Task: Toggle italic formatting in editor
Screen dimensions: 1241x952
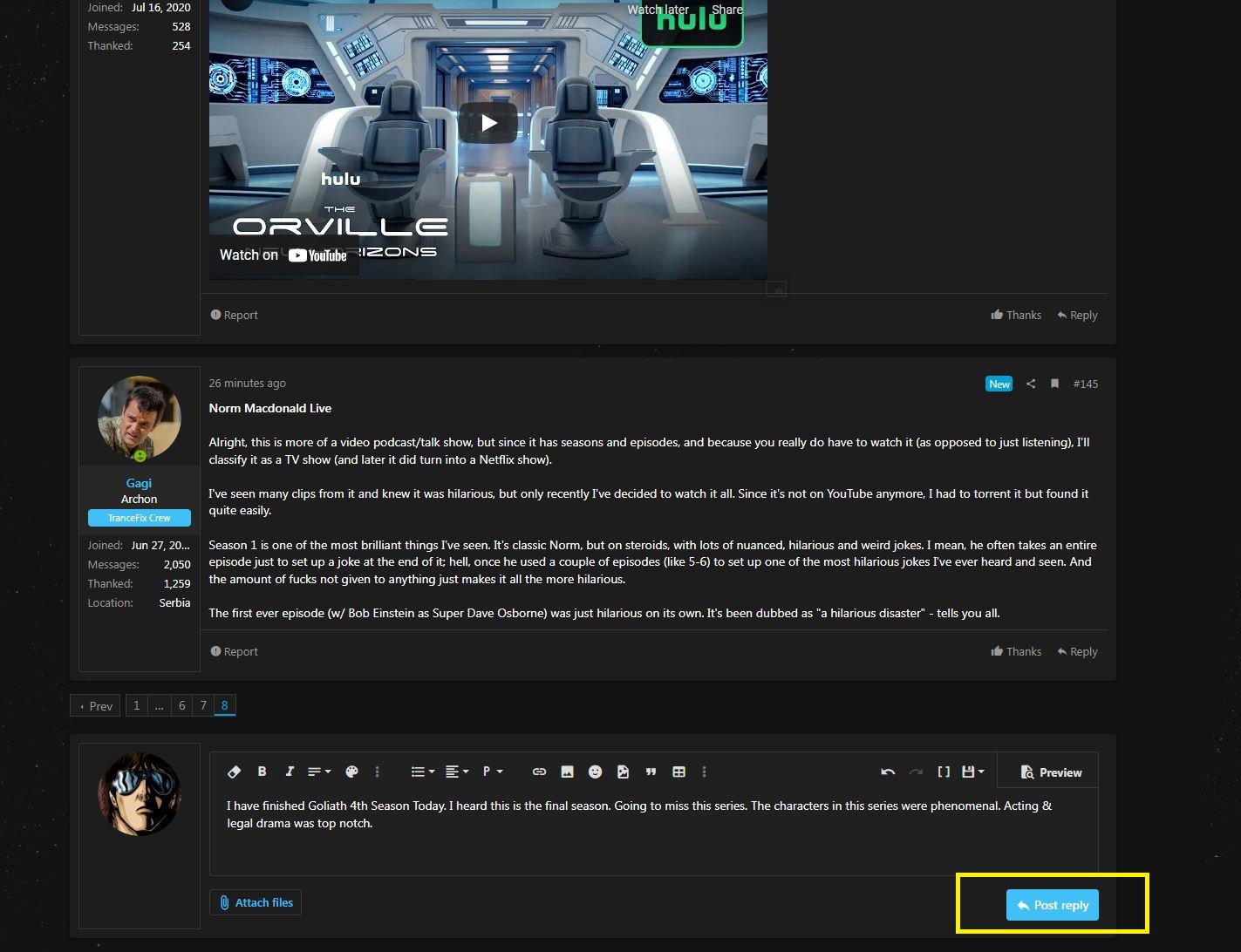Action: coord(290,772)
